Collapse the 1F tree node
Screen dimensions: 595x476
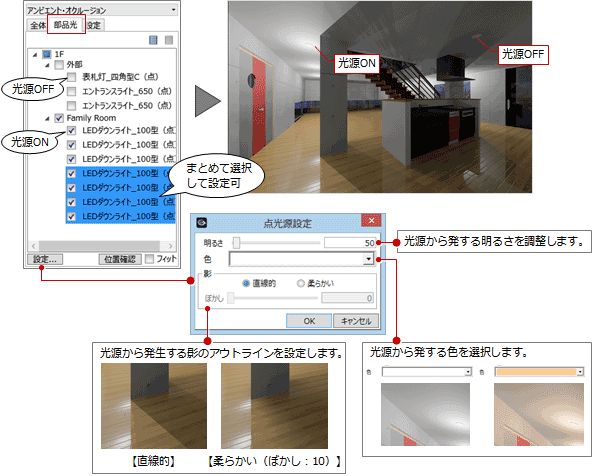[35, 55]
